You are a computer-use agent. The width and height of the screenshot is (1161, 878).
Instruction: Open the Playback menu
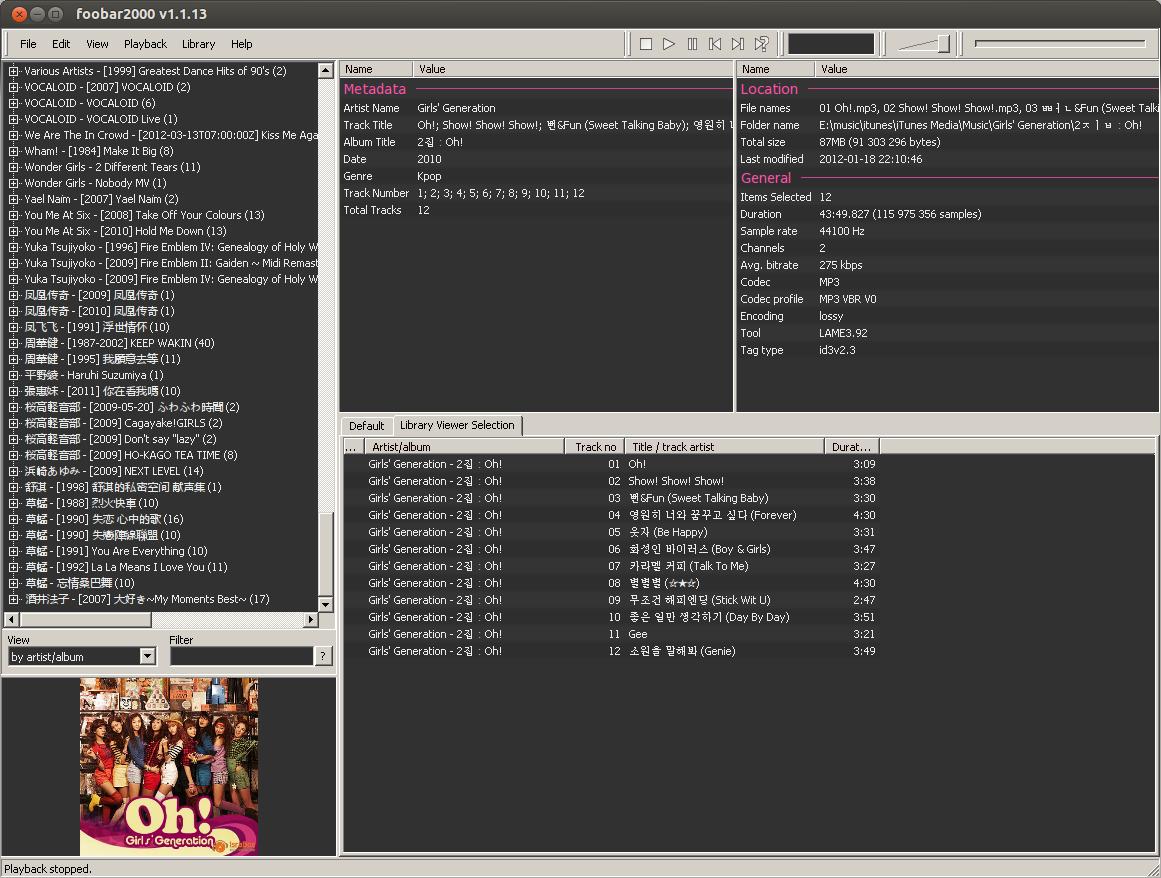(x=145, y=44)
